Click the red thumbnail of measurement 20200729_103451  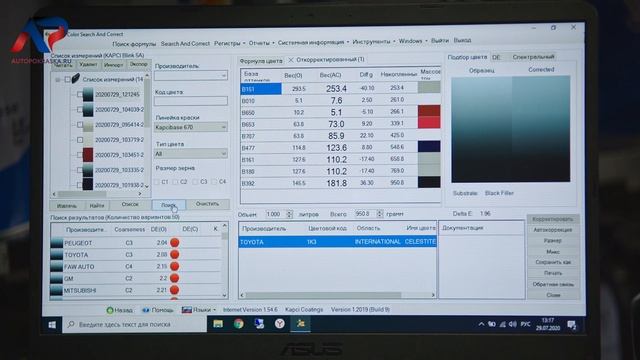(88, 155)
